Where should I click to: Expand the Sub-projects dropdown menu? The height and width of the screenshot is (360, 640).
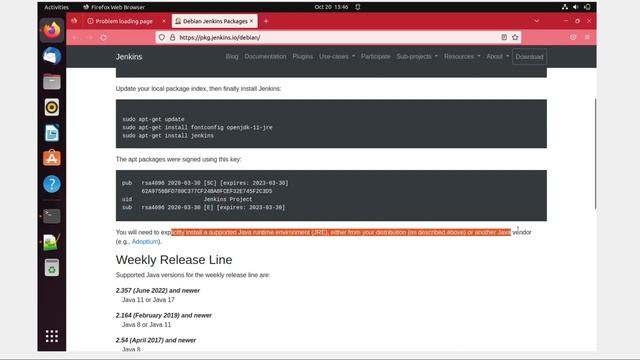[417, 56]
